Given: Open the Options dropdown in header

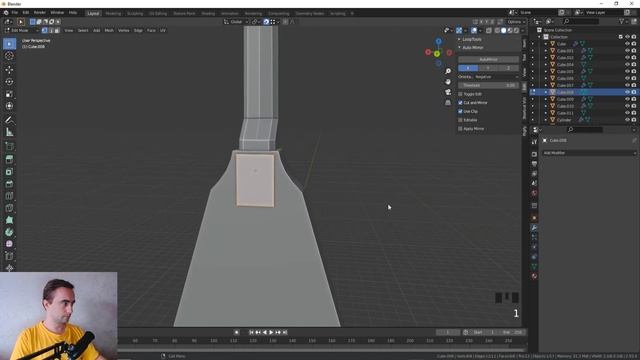Looking at the screenshot, I should pyautogui.click(x=516, y=22).
